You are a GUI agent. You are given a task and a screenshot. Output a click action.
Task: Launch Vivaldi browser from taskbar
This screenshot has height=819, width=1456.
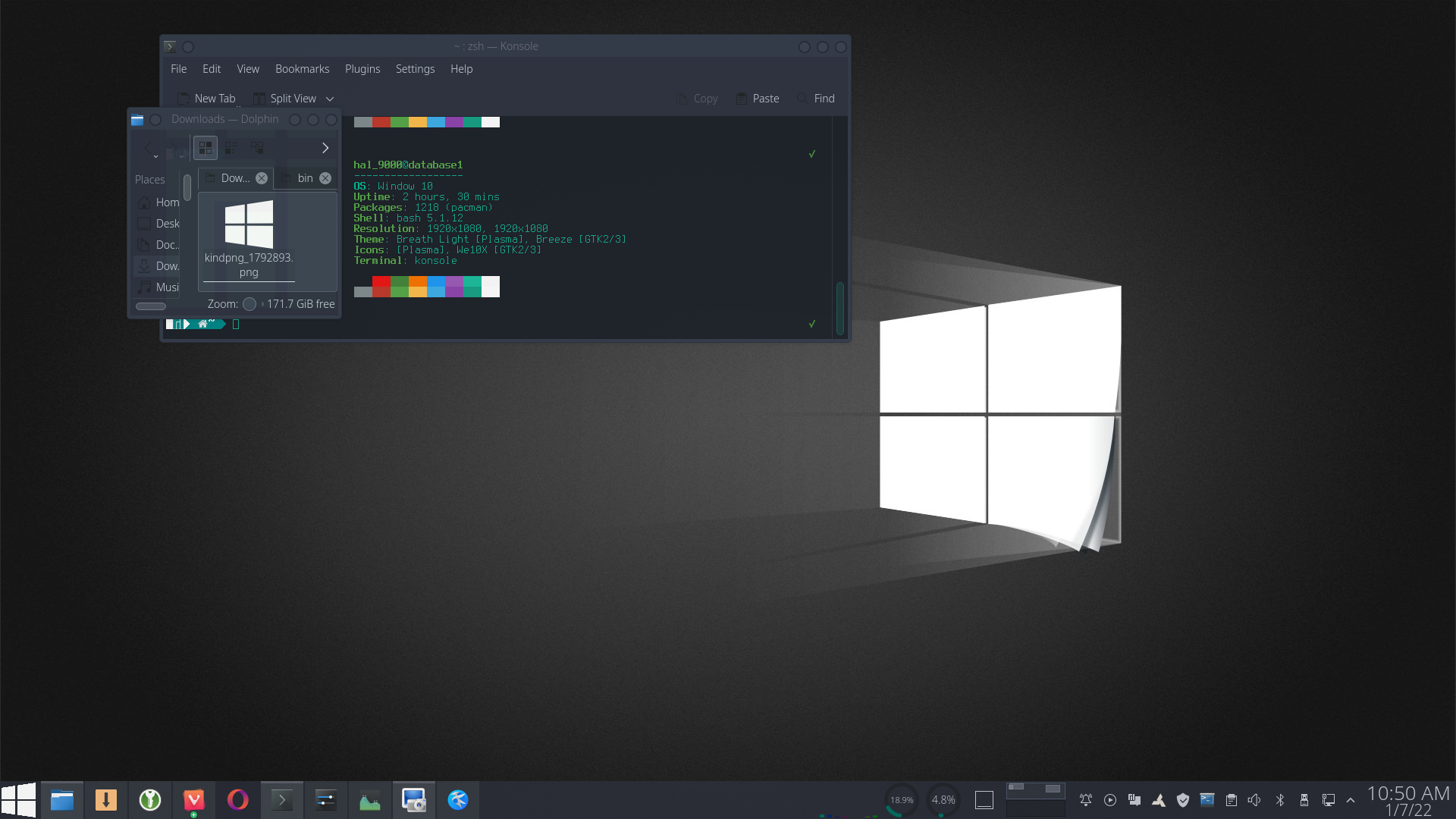[193, 800]
